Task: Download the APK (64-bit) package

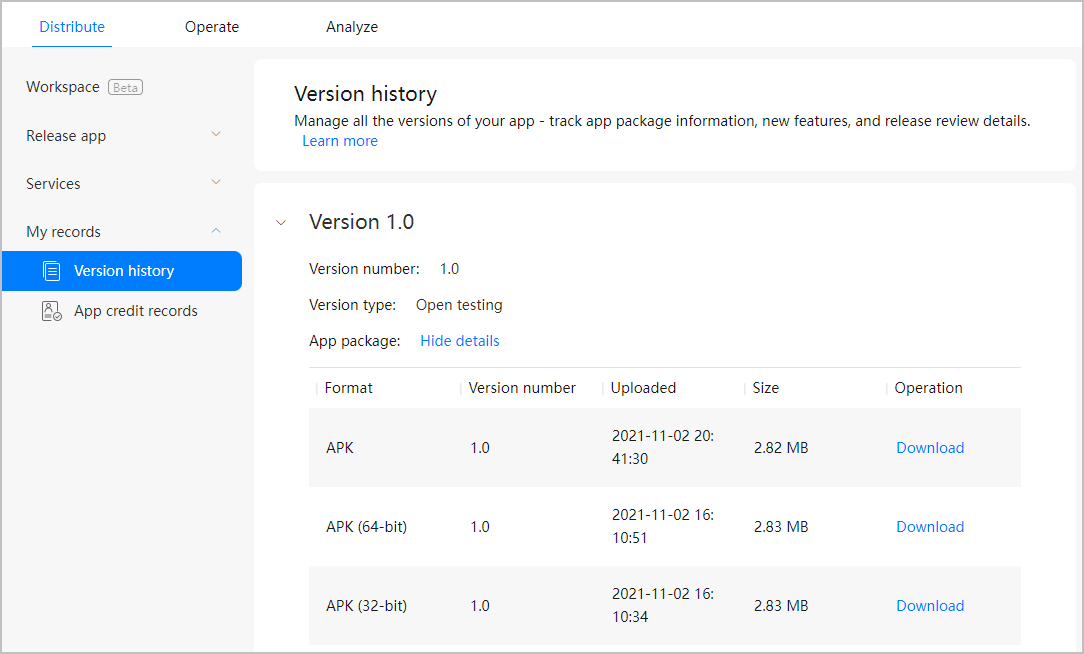Action: [930, 527]
